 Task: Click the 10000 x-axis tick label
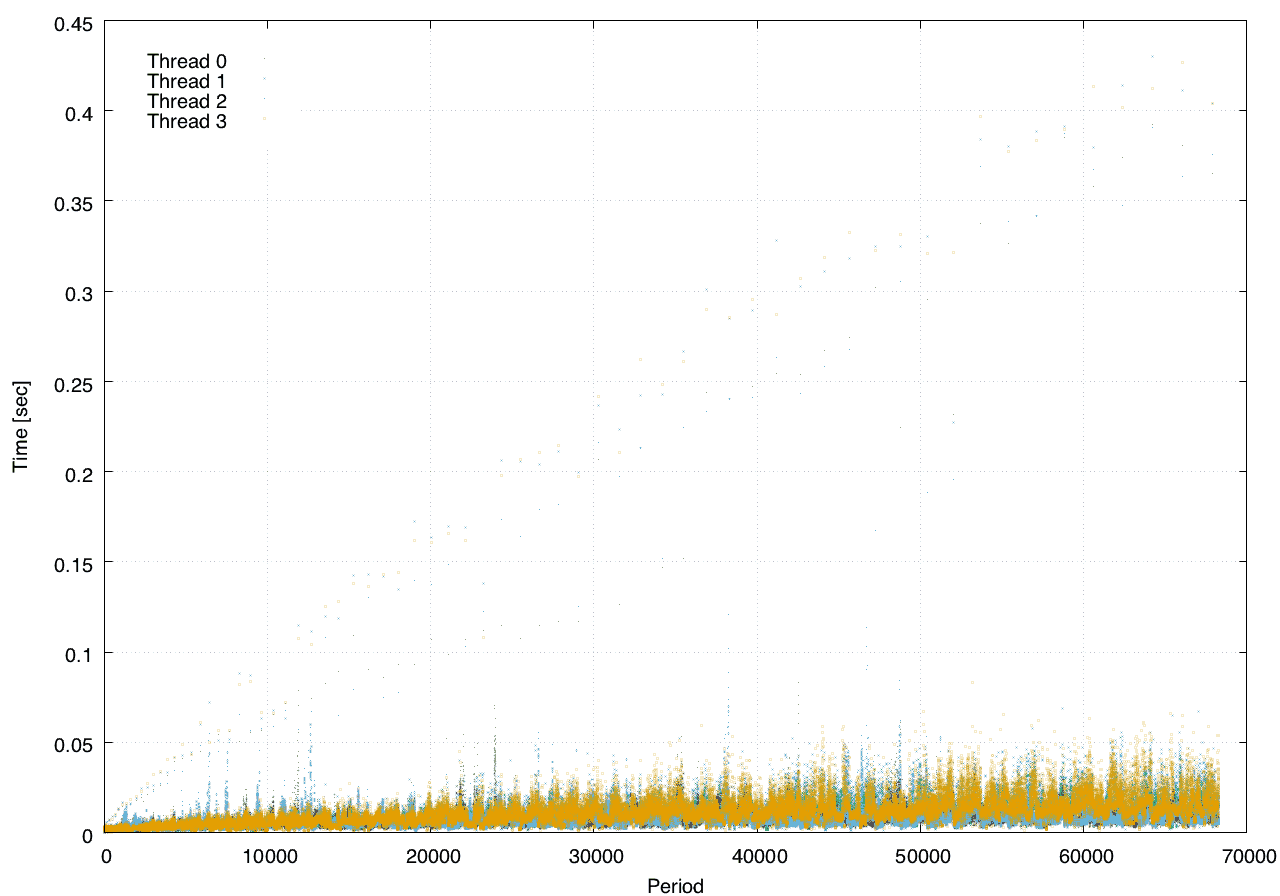(x=268, y=856)
